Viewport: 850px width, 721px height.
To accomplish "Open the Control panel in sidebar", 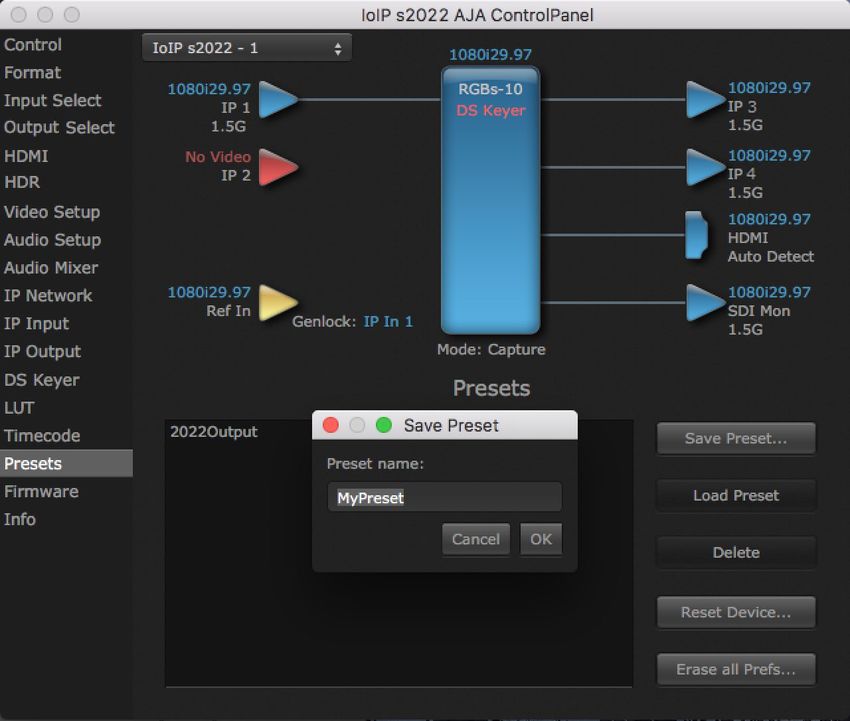I will click(x=33, y=44).
